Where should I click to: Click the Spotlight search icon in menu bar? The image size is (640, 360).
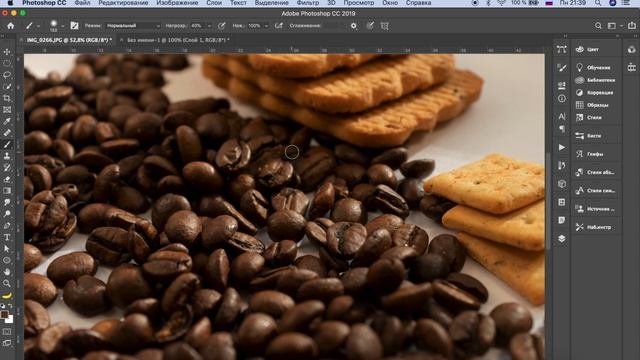pos(598,3)
